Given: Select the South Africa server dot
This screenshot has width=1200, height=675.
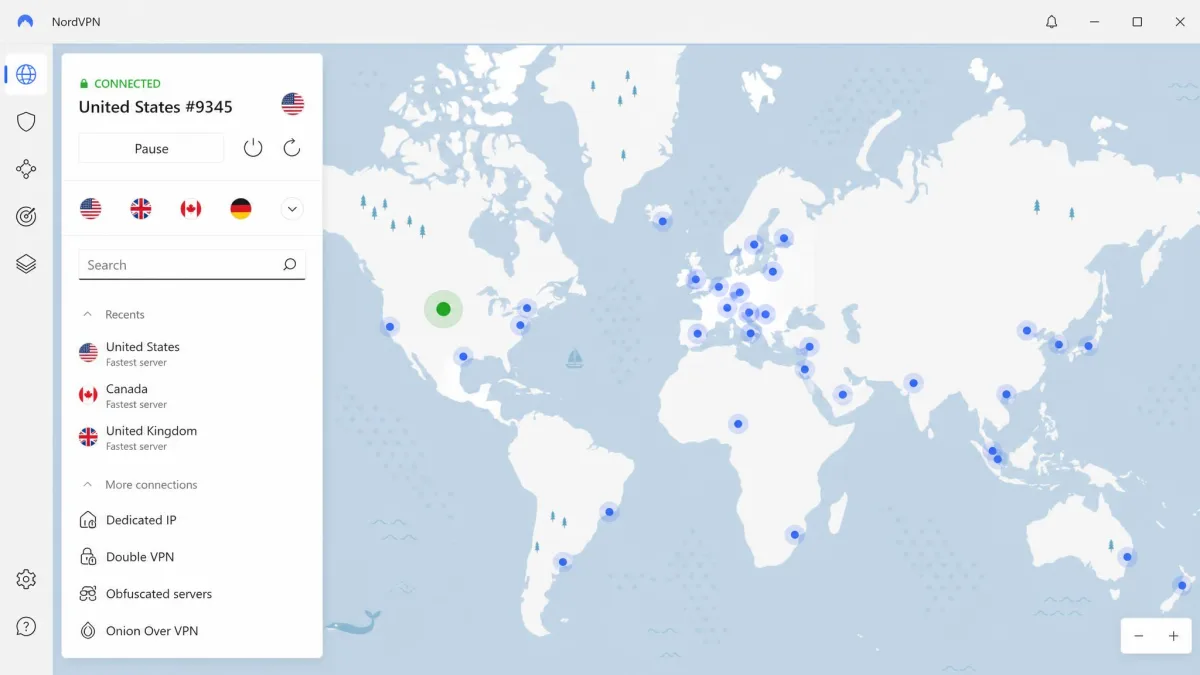Looking at the screenshot, I should click(794, 534).
